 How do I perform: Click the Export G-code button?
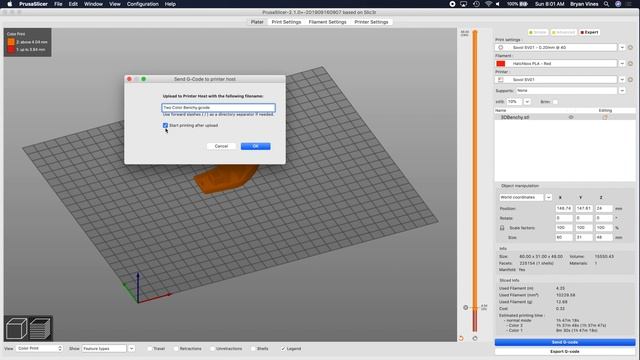(565, 351)
